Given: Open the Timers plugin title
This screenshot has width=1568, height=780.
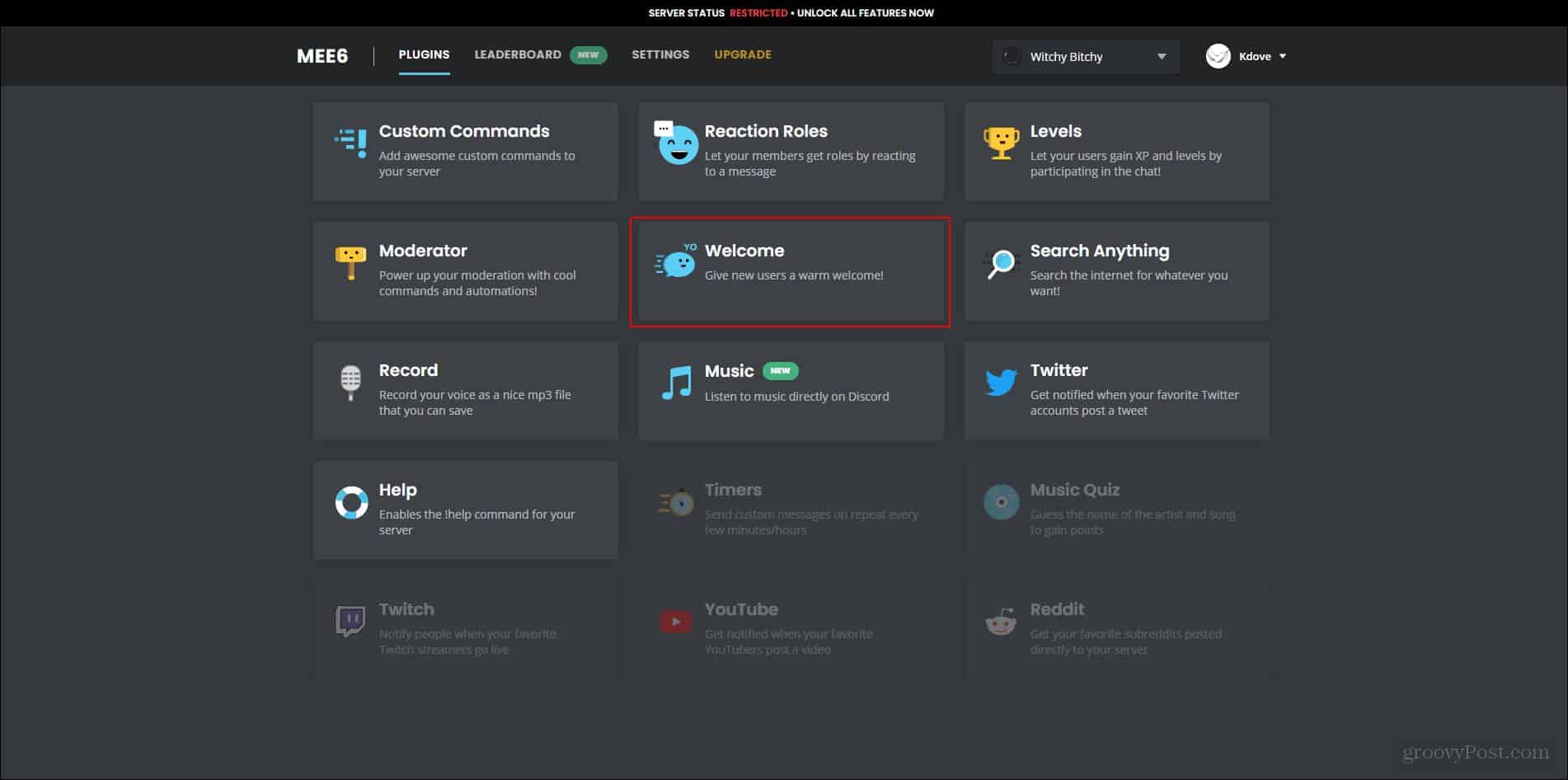Looking at the screenshot, I should 733,490.
